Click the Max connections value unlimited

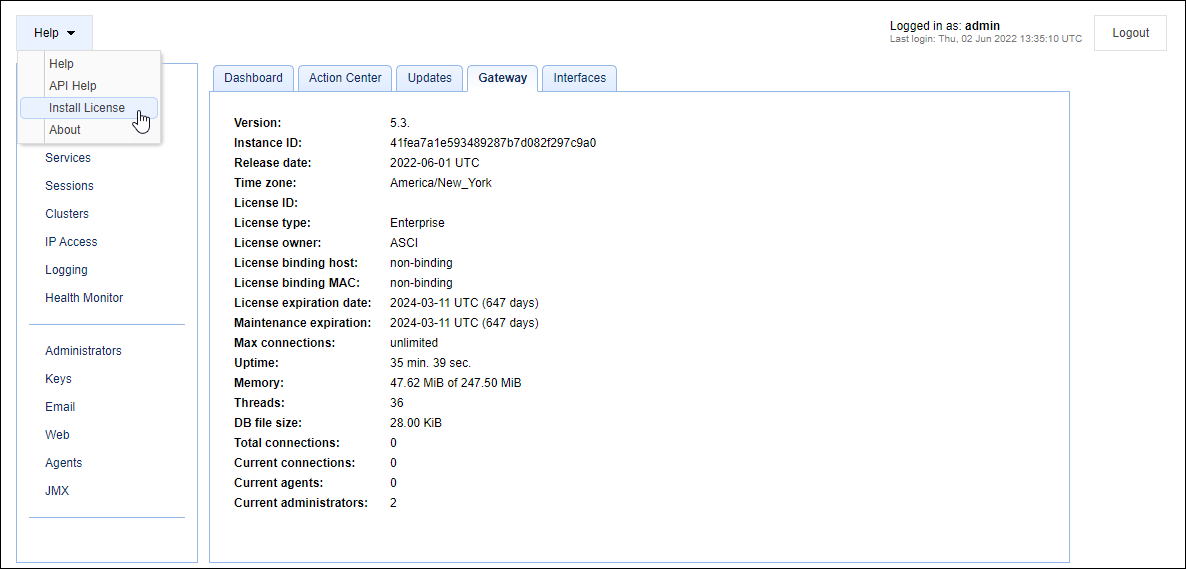click(x=414, y=343)
